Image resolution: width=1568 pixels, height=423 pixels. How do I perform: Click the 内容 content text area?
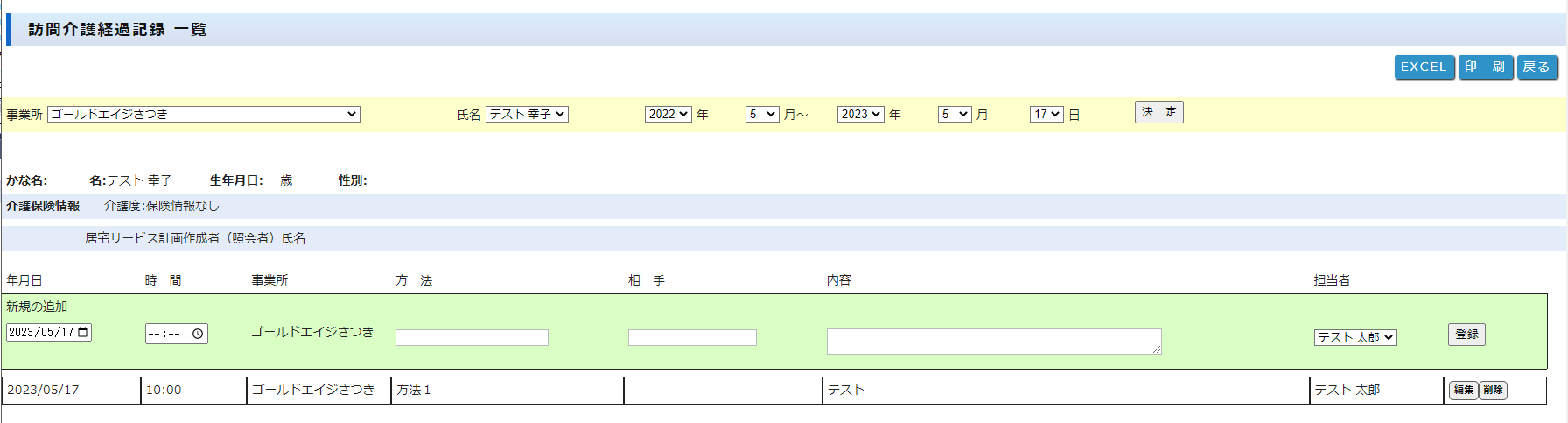pos(993,342)
